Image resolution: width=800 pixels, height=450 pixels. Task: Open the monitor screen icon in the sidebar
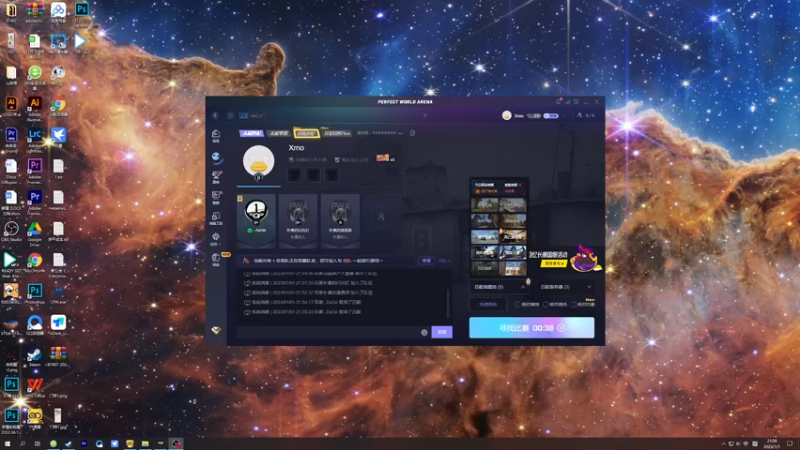point(216,197)
